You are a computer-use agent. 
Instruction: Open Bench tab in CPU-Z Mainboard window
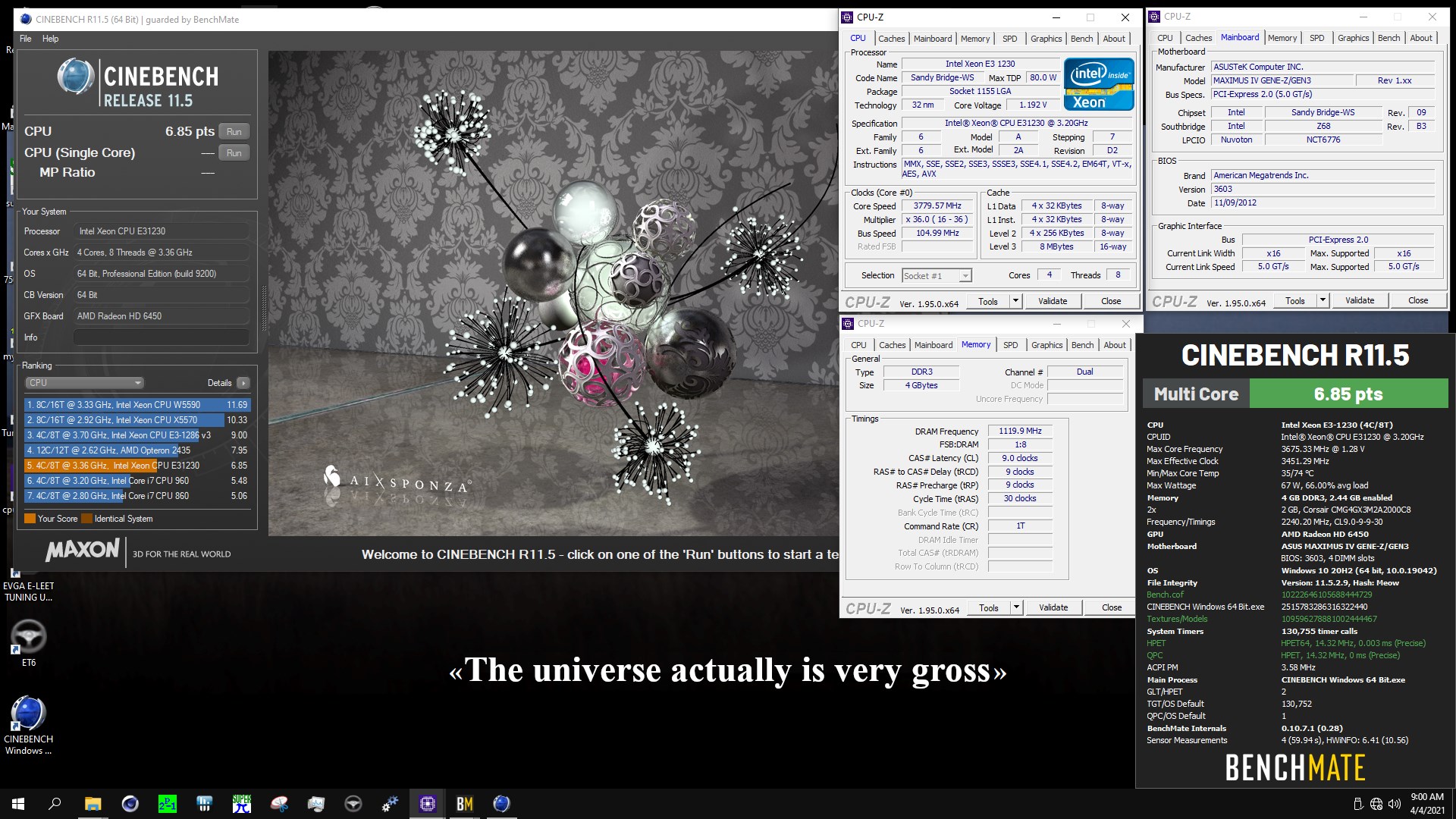coord(1389,38)
